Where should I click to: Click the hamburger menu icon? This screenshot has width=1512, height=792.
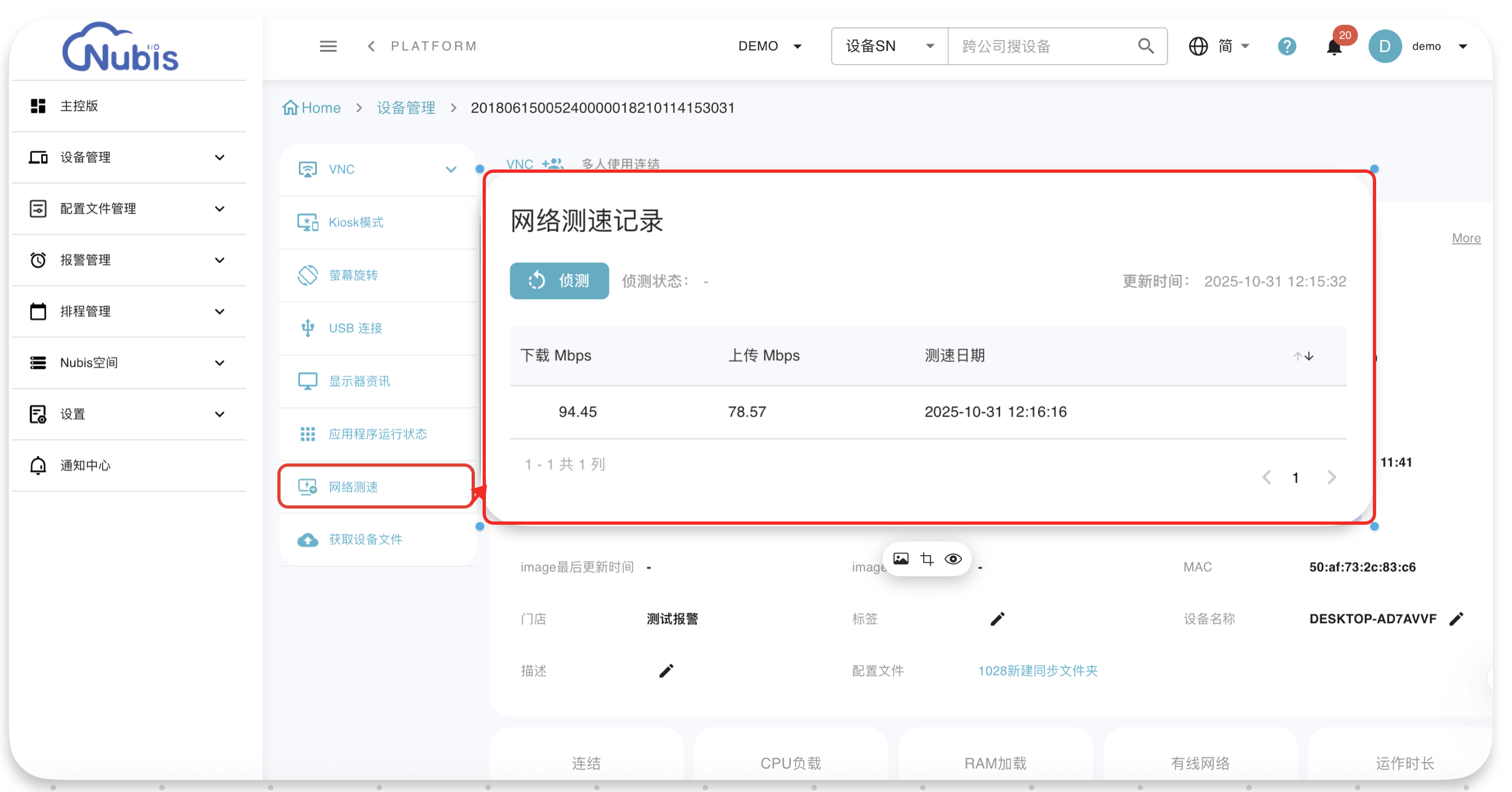click(x=328, y=46)
